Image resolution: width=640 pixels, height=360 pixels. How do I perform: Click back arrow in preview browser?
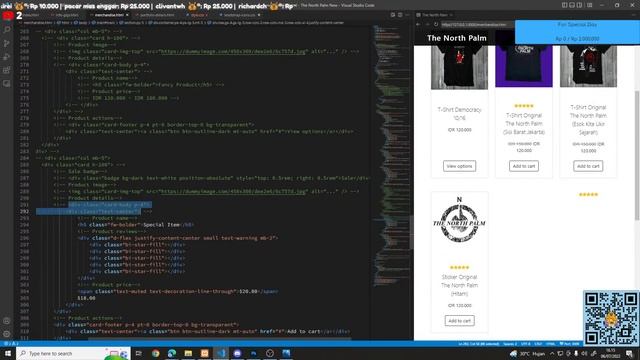point(418,24)
